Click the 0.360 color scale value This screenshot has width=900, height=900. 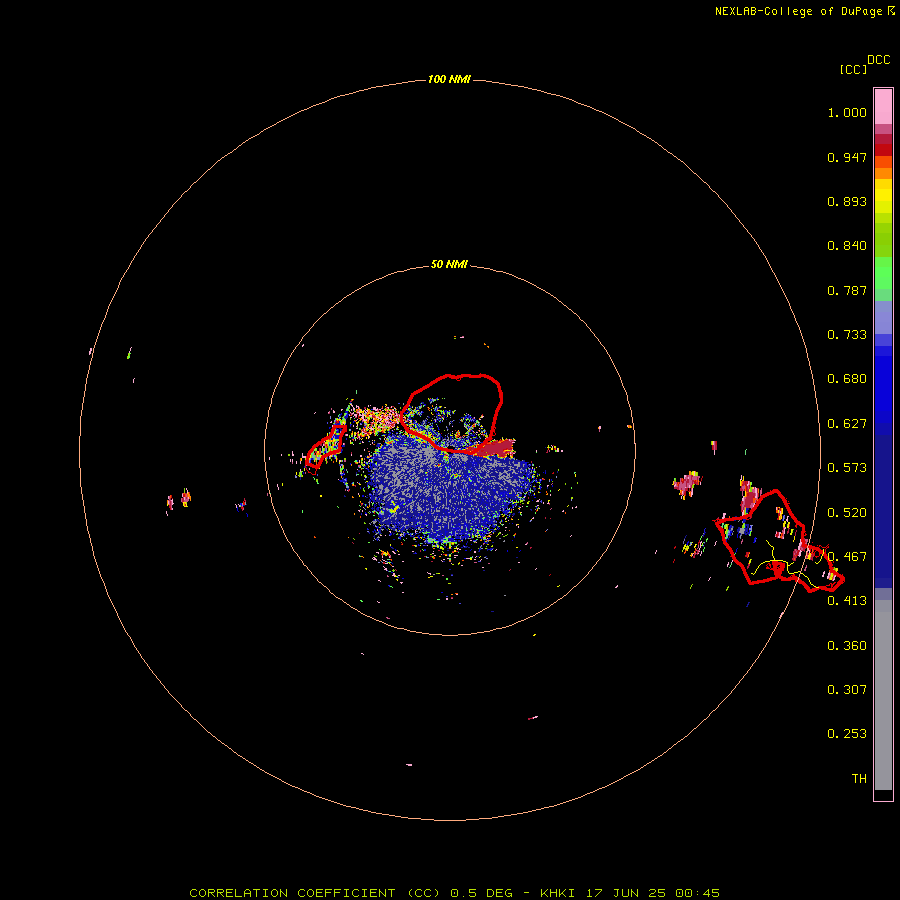(847, 646)
